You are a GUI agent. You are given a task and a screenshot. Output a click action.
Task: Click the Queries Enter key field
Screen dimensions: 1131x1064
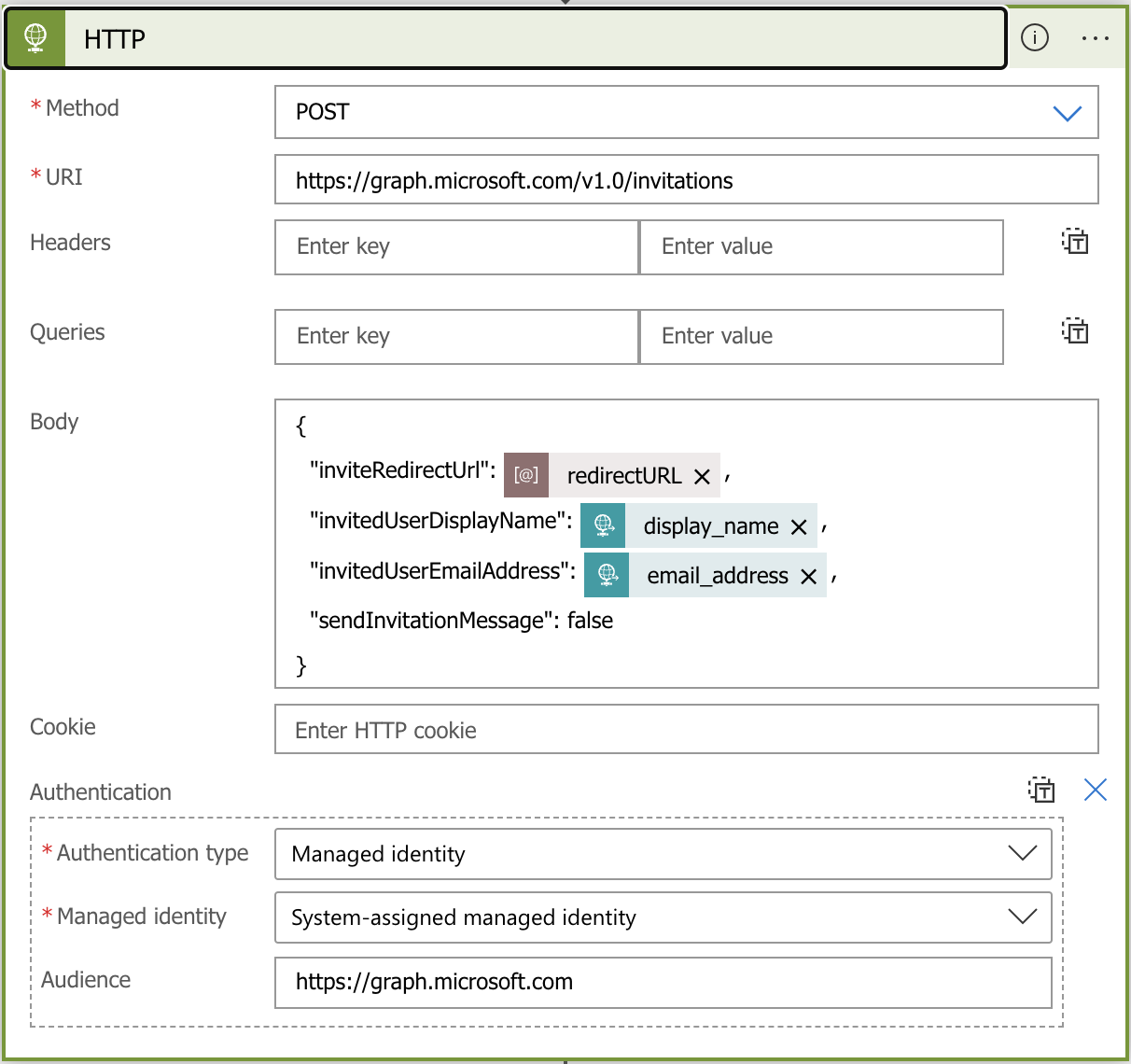[x=456, y=337]
